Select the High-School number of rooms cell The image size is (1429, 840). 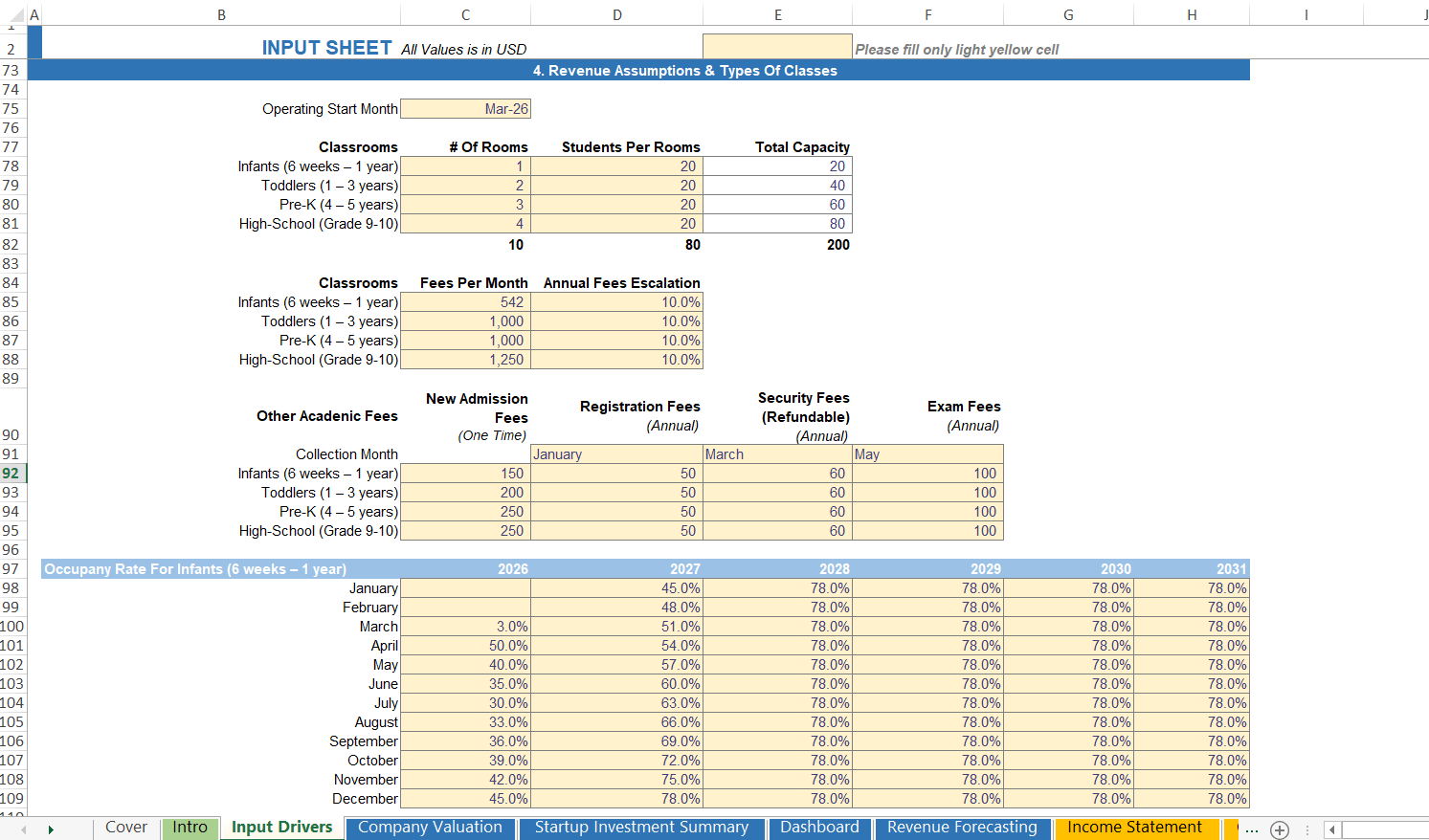(x=465, y=224)
